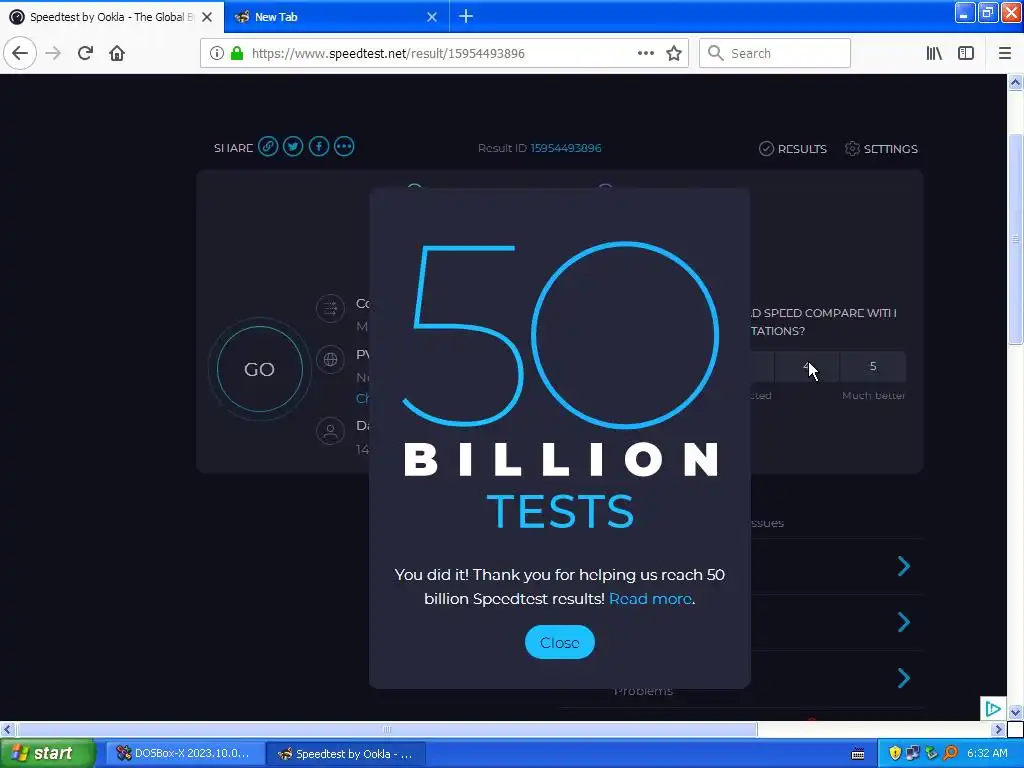
Task: Reload the current page
Action: coord(85,53)
